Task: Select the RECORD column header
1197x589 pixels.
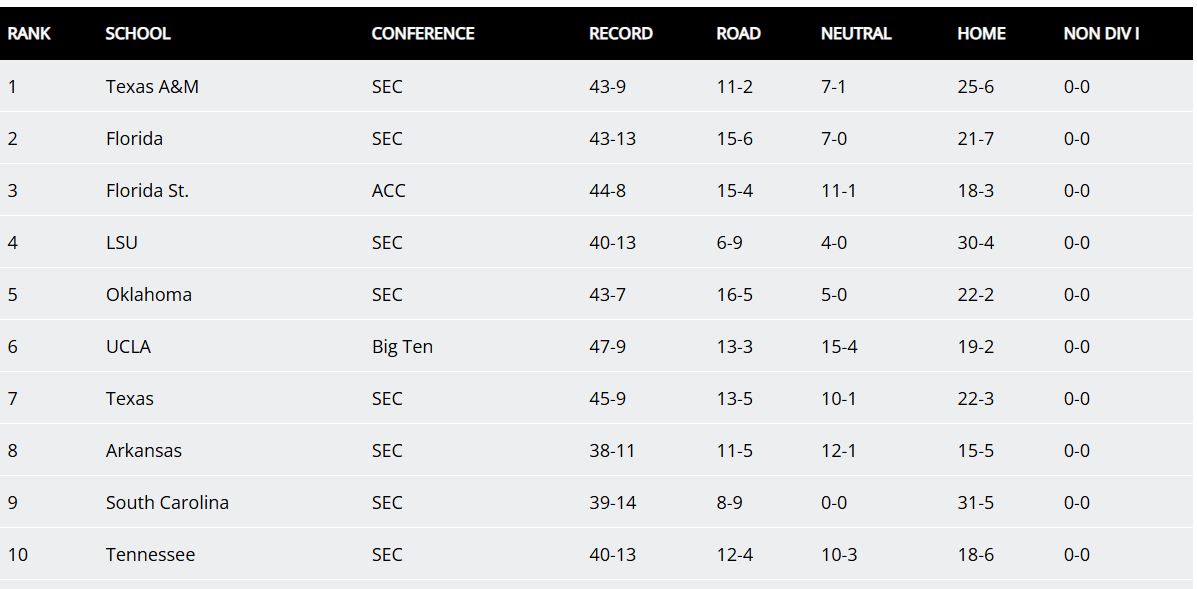Action: click(621, 34)
